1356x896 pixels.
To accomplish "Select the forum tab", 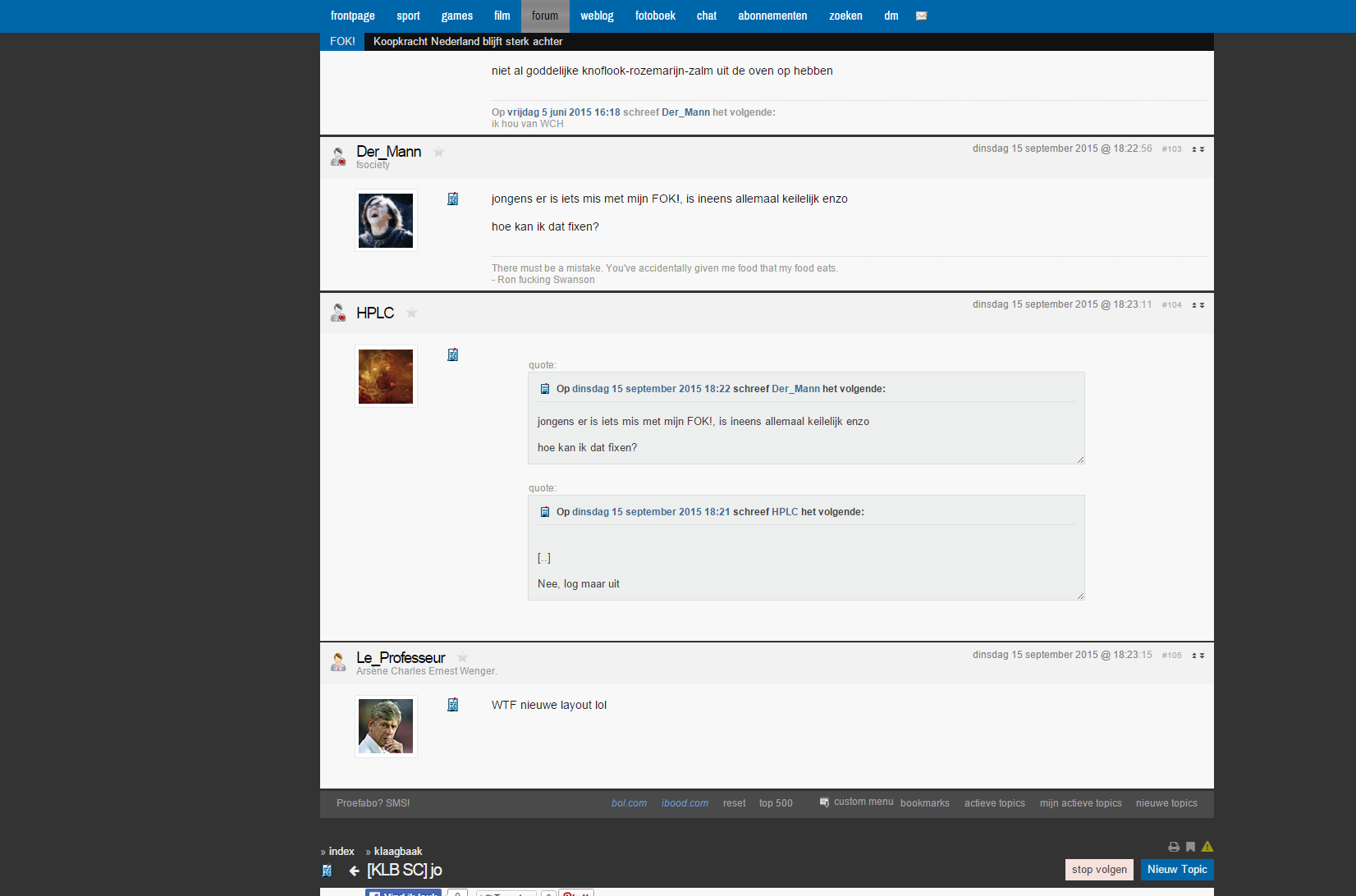I will pyautogui.click(x=545, y=16).
